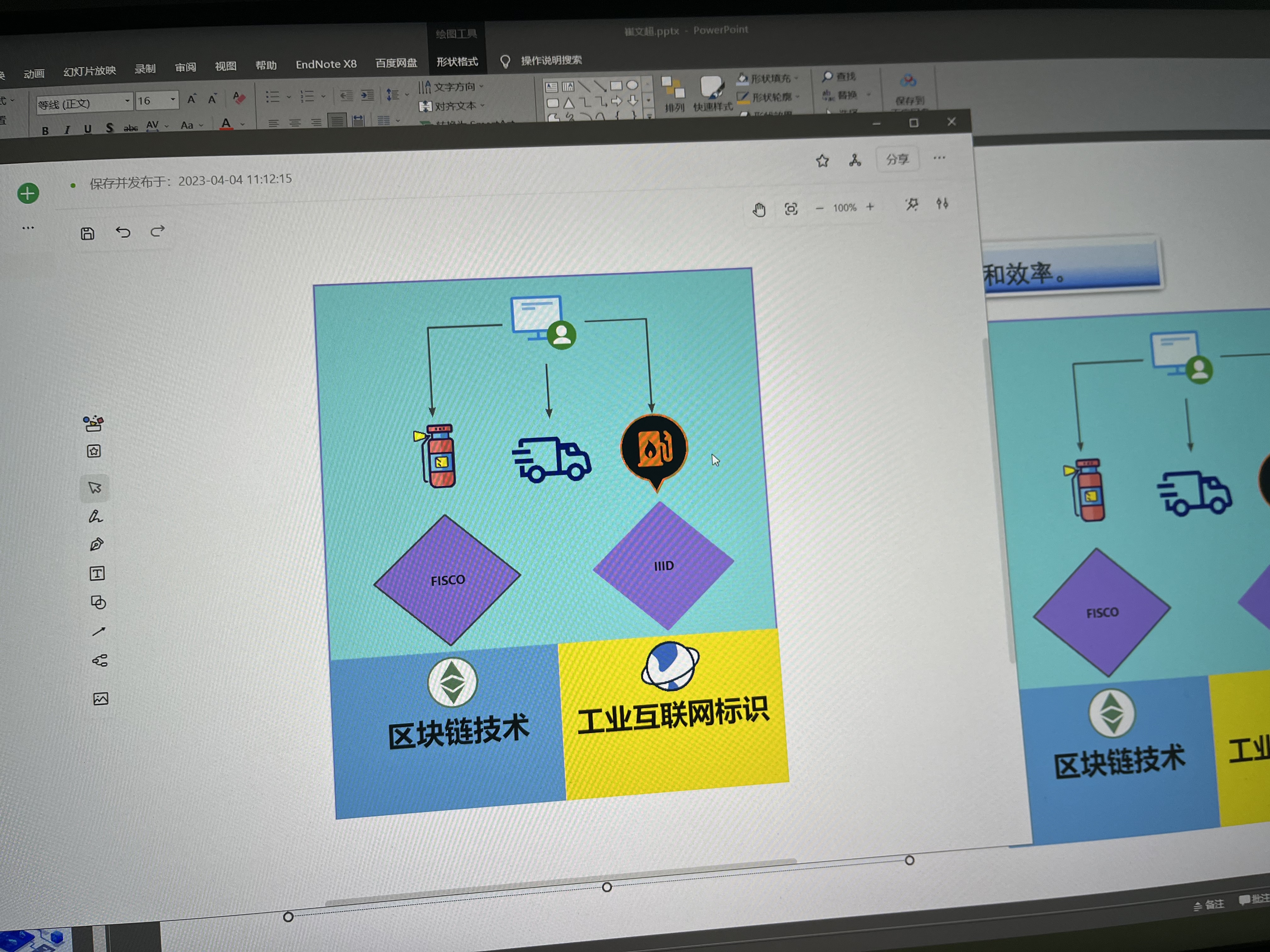
Task: Open the insert image tool
Action: coord(100,698)
